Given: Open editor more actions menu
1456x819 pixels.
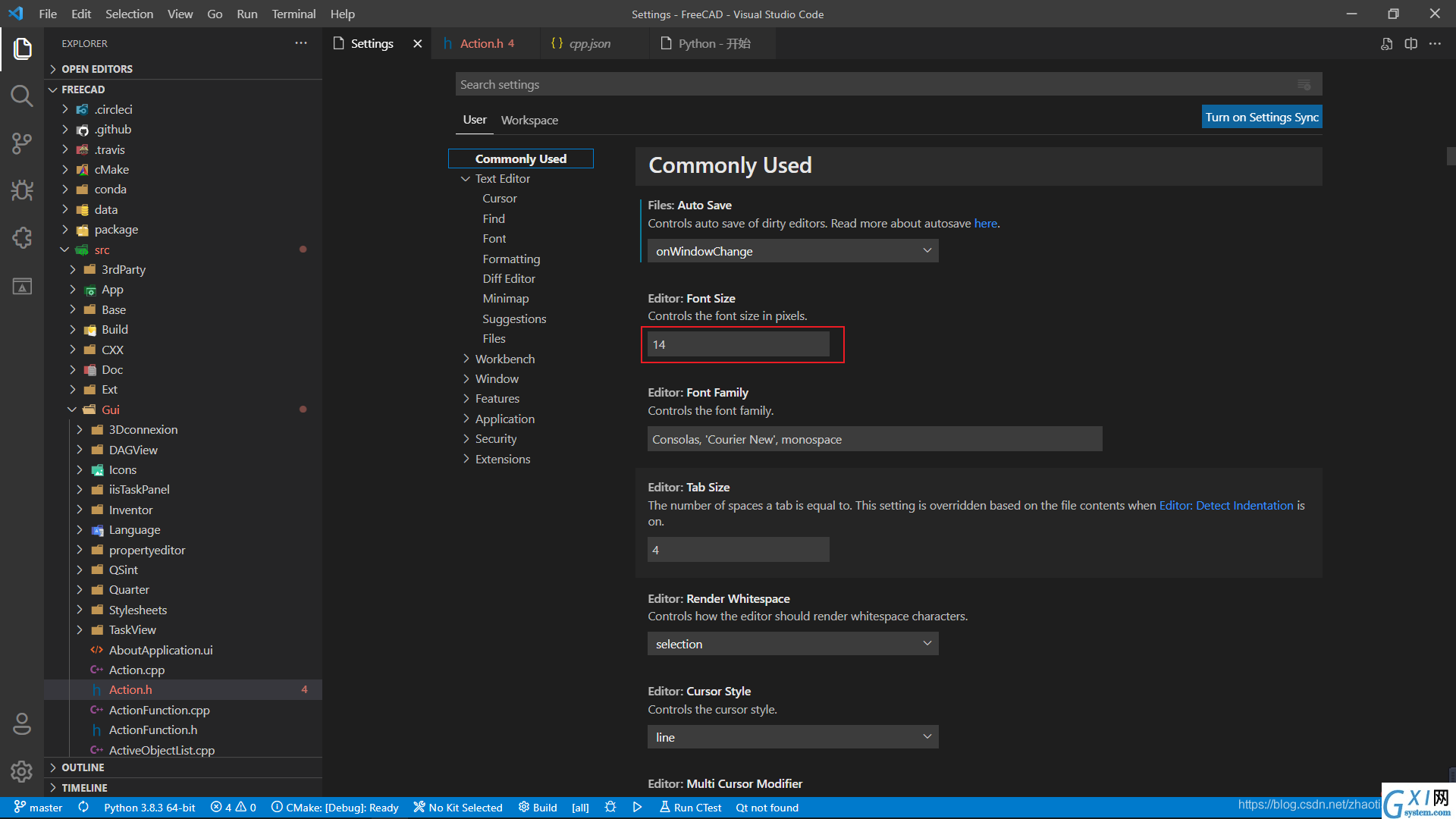Looking at the screenshot, I should point(1435,44).
